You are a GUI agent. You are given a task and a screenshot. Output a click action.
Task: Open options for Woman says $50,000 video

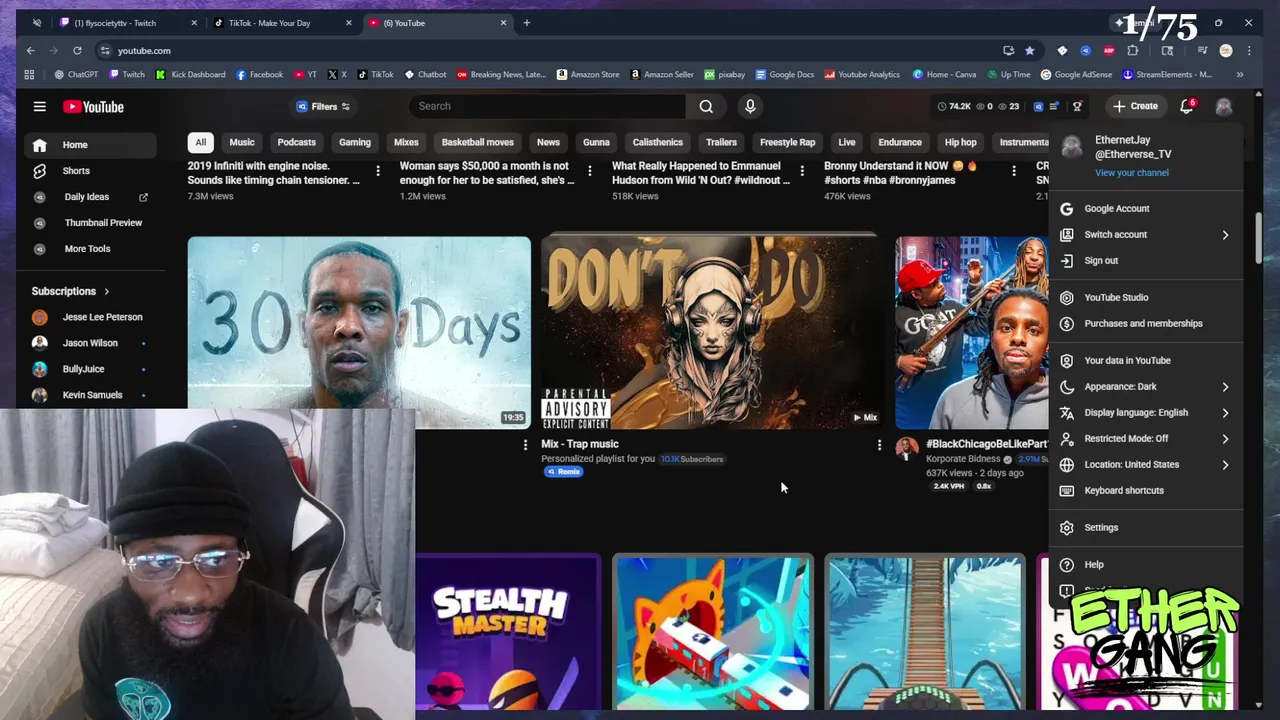click(x=589, y=172)
